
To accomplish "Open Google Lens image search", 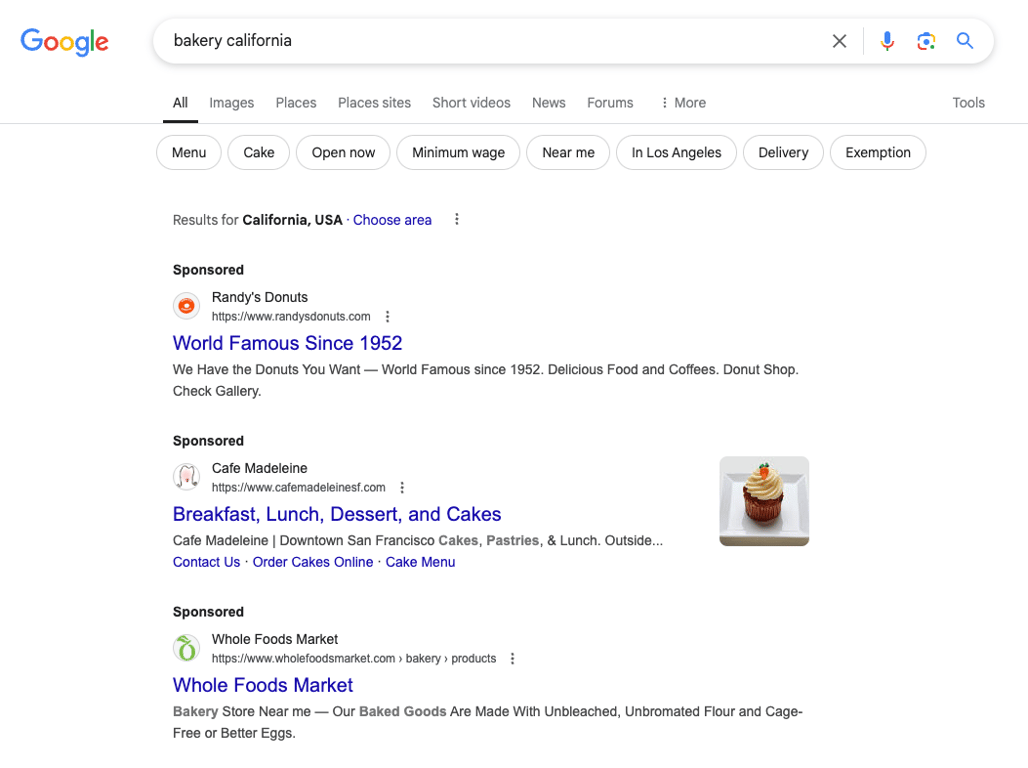I will 926,41.
